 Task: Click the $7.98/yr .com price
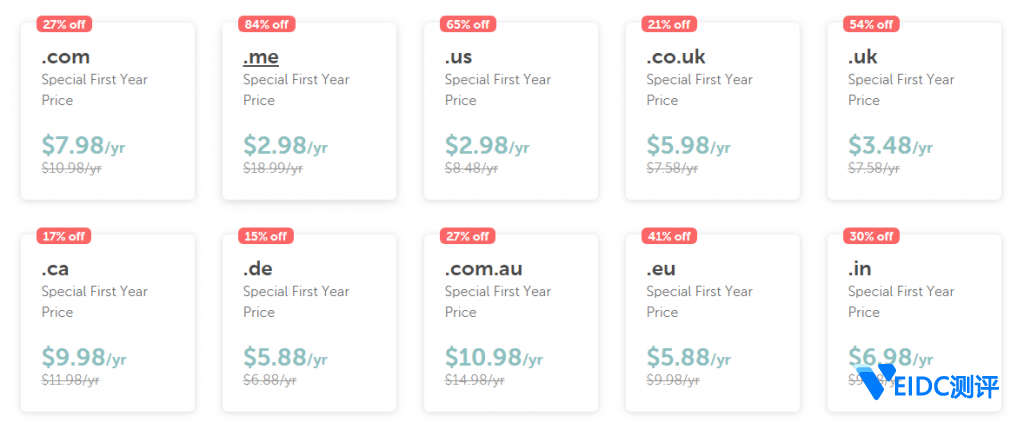(x=84, y=146)
